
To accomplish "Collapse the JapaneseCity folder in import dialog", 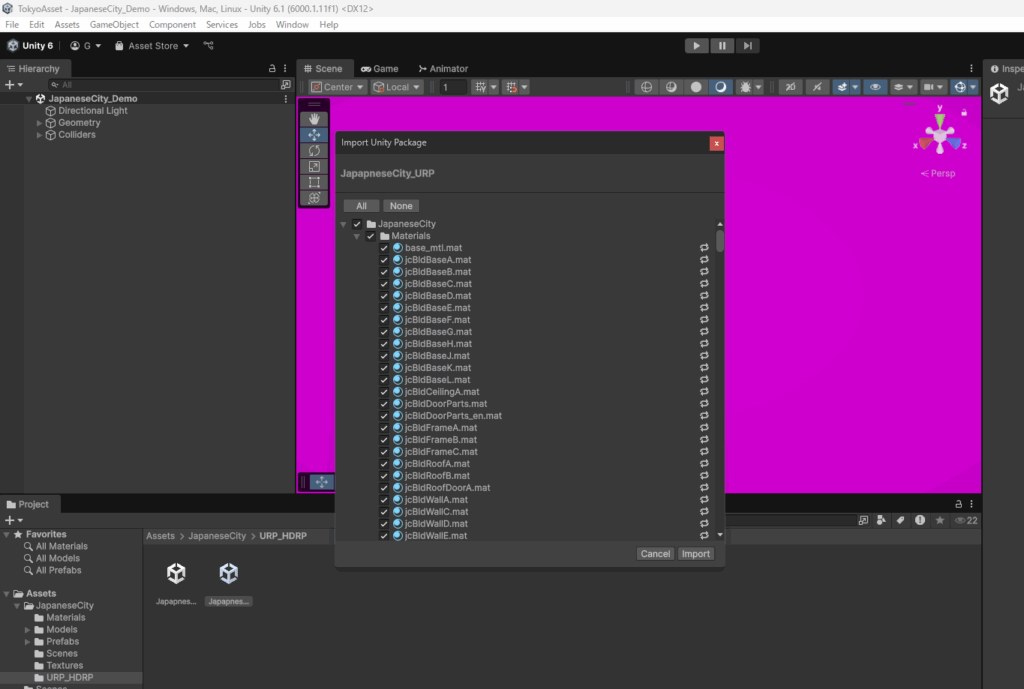I will coord(344,224).
